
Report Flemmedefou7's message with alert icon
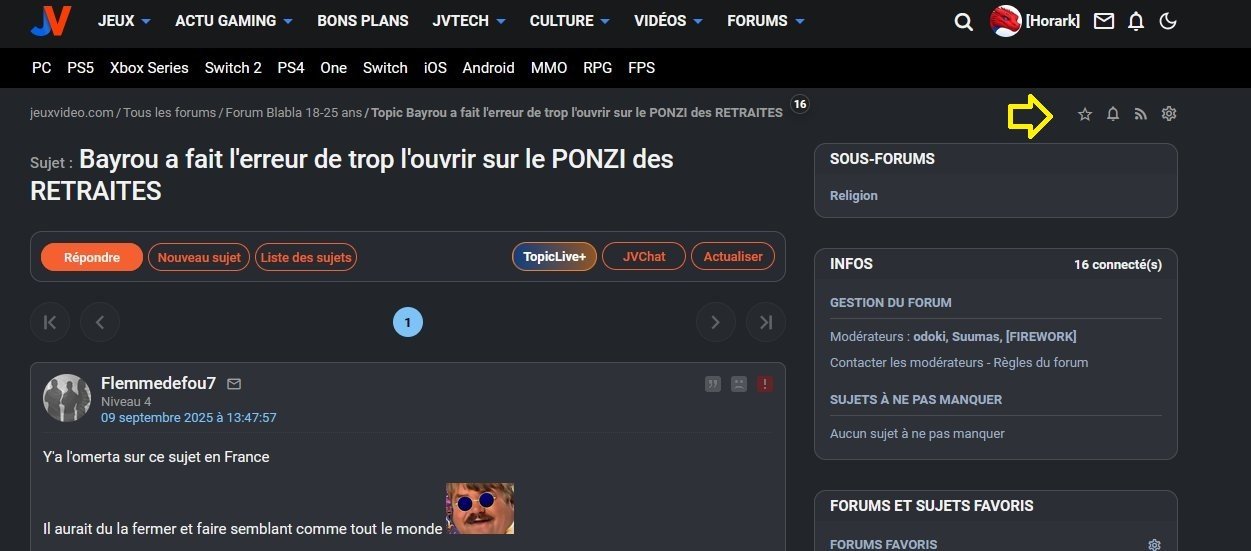point(765,384)
